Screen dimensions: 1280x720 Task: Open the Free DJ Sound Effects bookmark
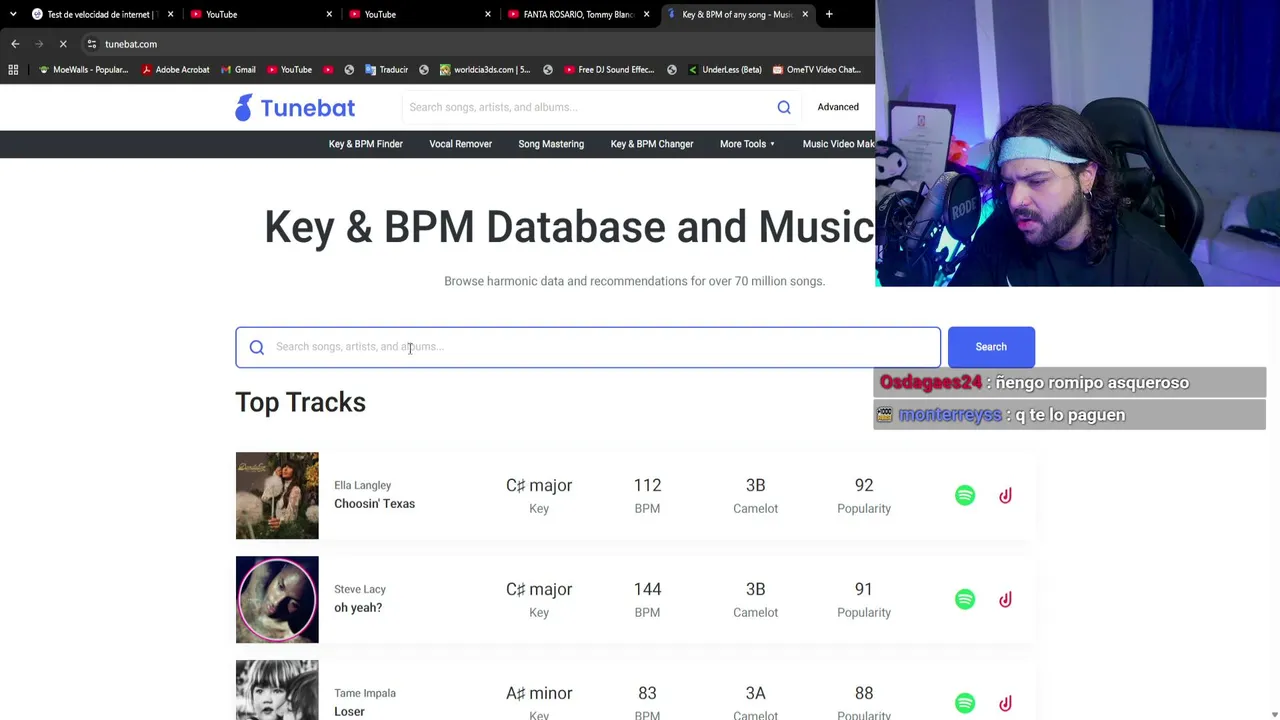click(x=608, y=70)
